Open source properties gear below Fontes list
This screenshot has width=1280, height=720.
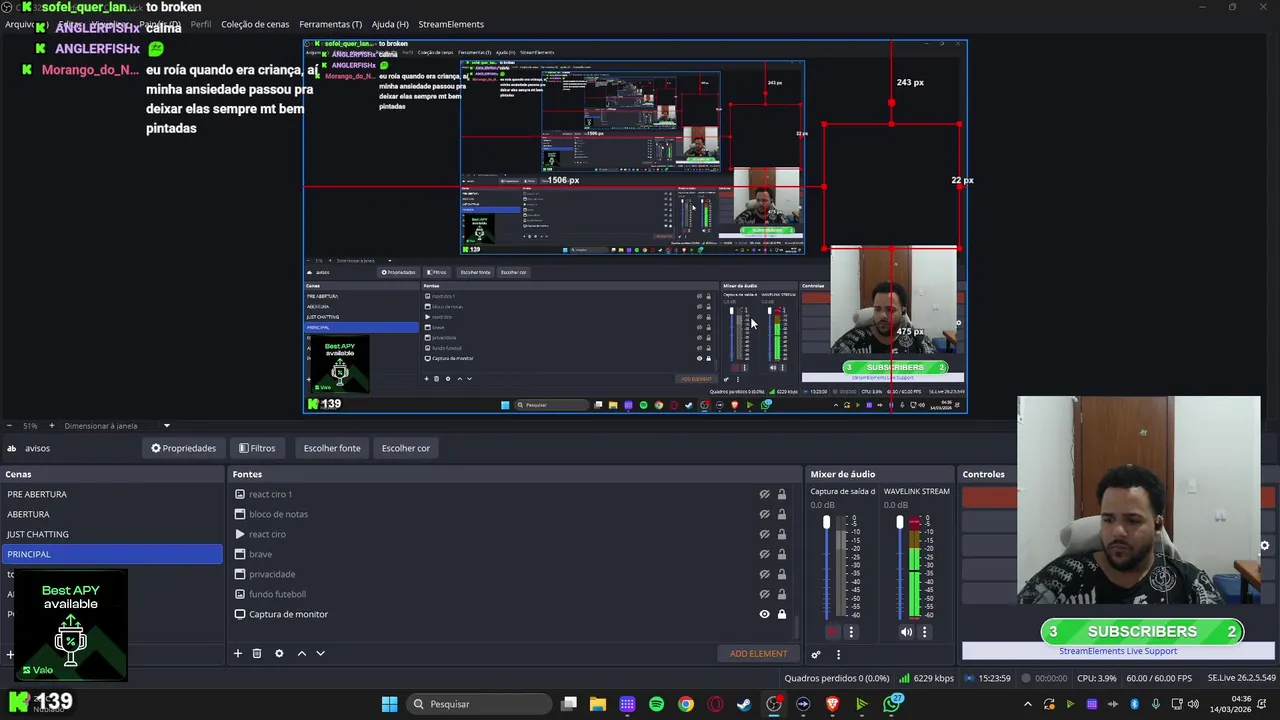tap(279, 653)
